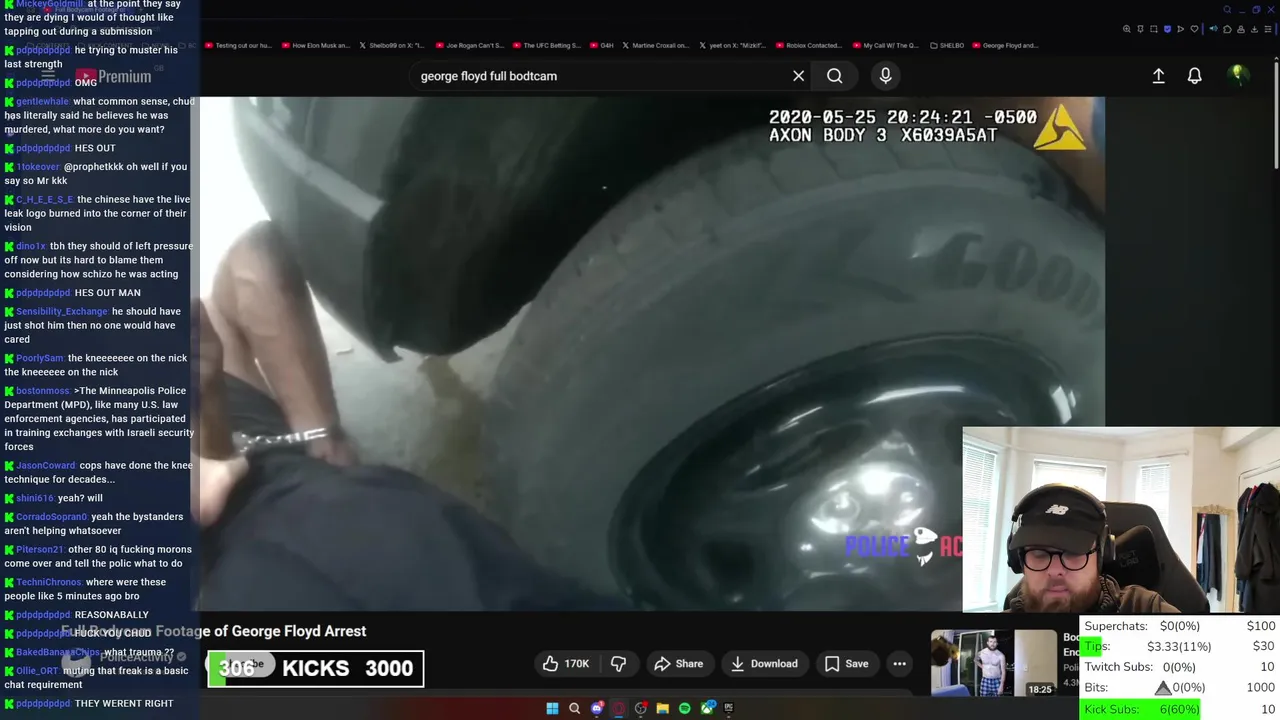Image resolution: width=1280 pixels, height=720 pixels.
Task: Open Windows taskbar search
Action: click(x=574, y=708)
